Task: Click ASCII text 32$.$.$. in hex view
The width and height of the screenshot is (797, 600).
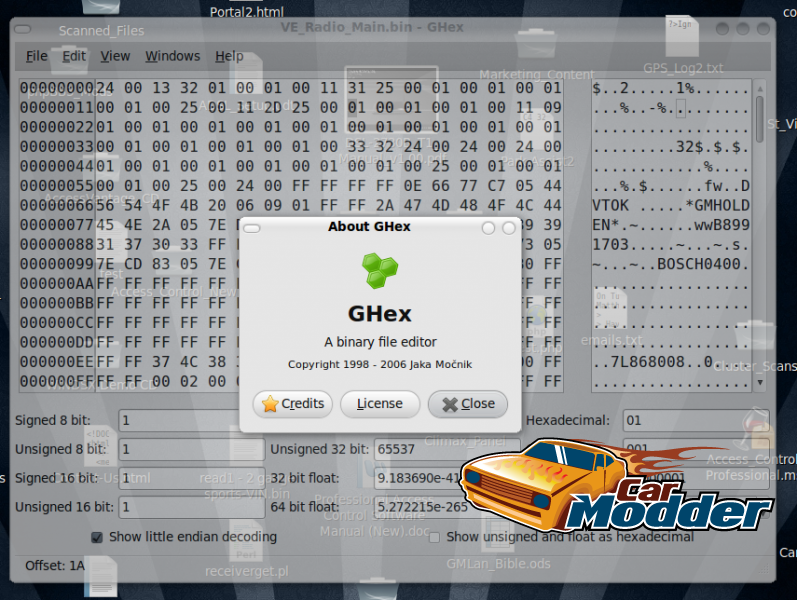Action: coord(713,147)
